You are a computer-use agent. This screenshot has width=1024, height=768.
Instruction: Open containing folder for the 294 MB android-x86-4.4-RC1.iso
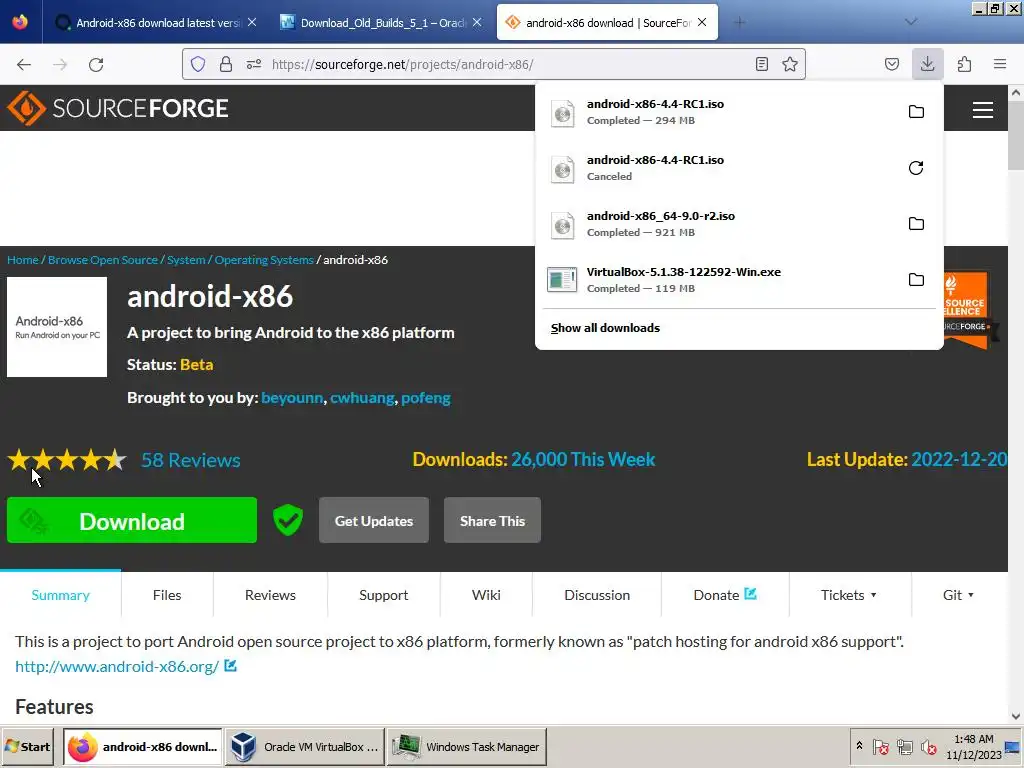tap(916, 112)
